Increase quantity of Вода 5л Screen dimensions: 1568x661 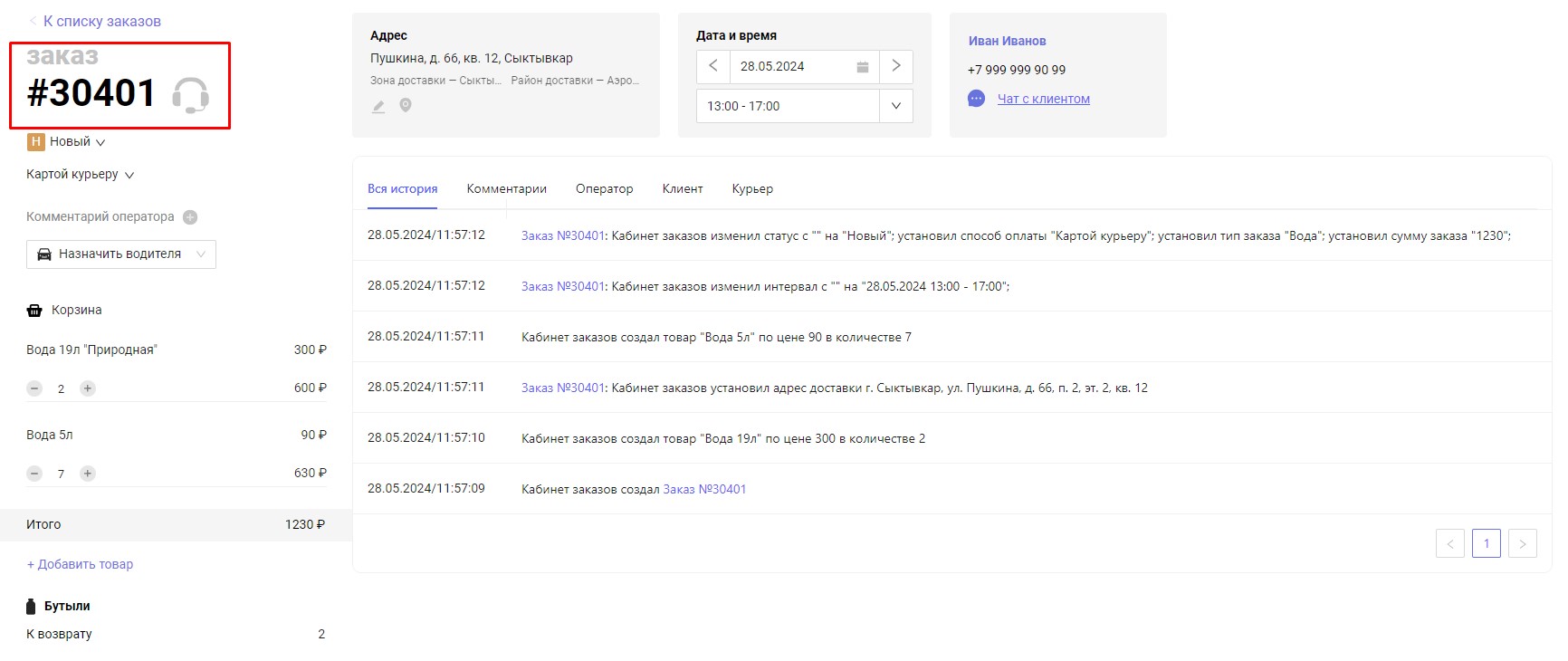(x=88, y=474)
